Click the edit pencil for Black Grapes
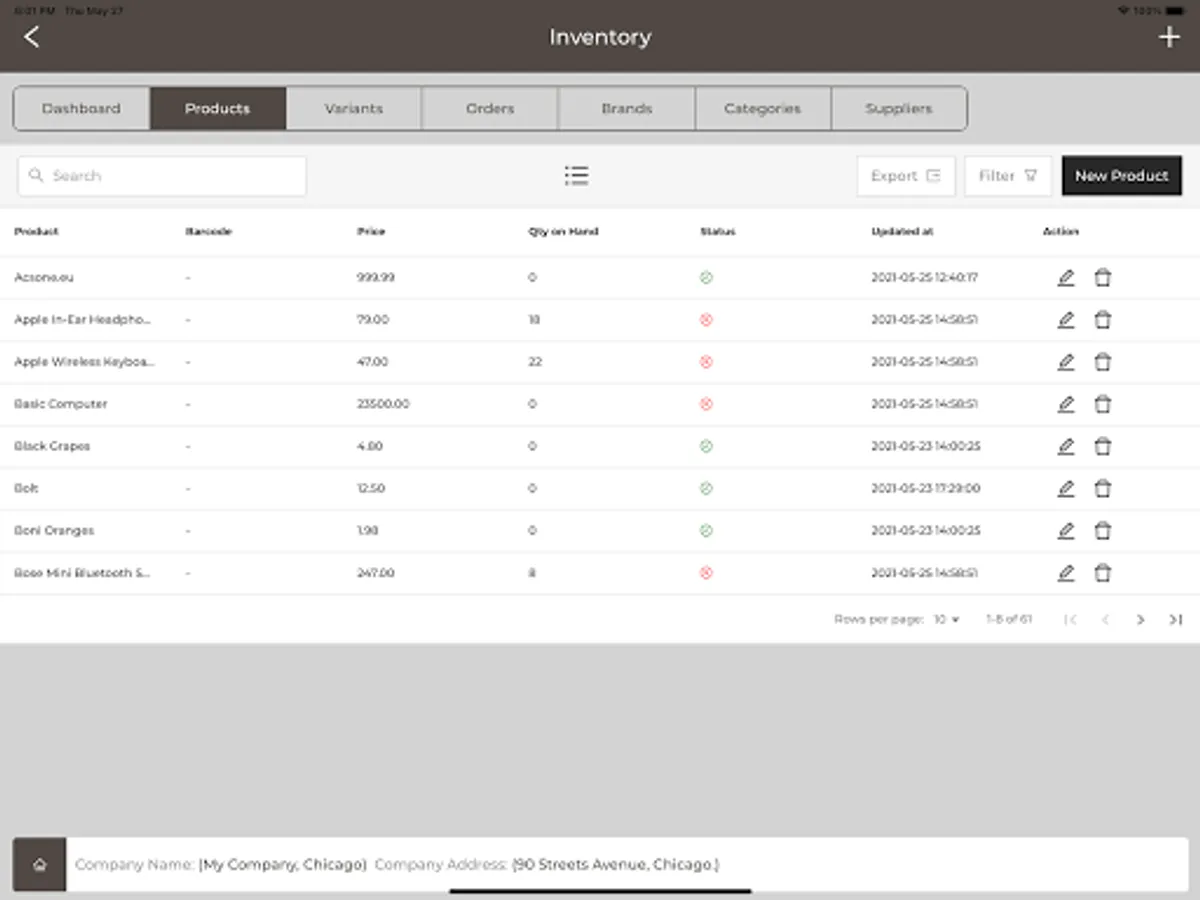The image size is (1200, 900). click(x=1066, y=446)
